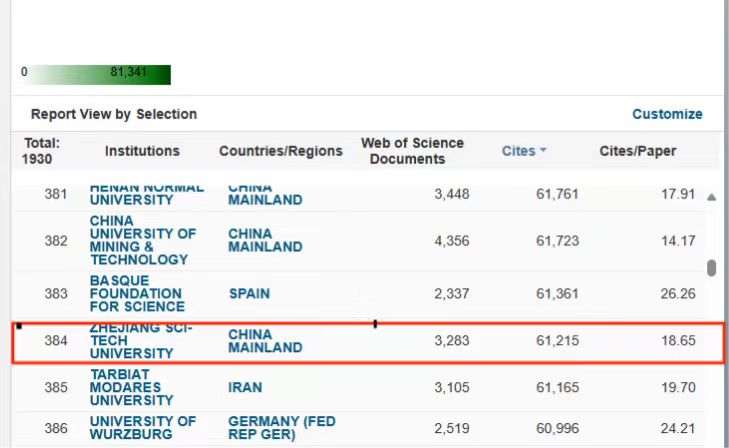Click the Customize link

click(667, 114)
